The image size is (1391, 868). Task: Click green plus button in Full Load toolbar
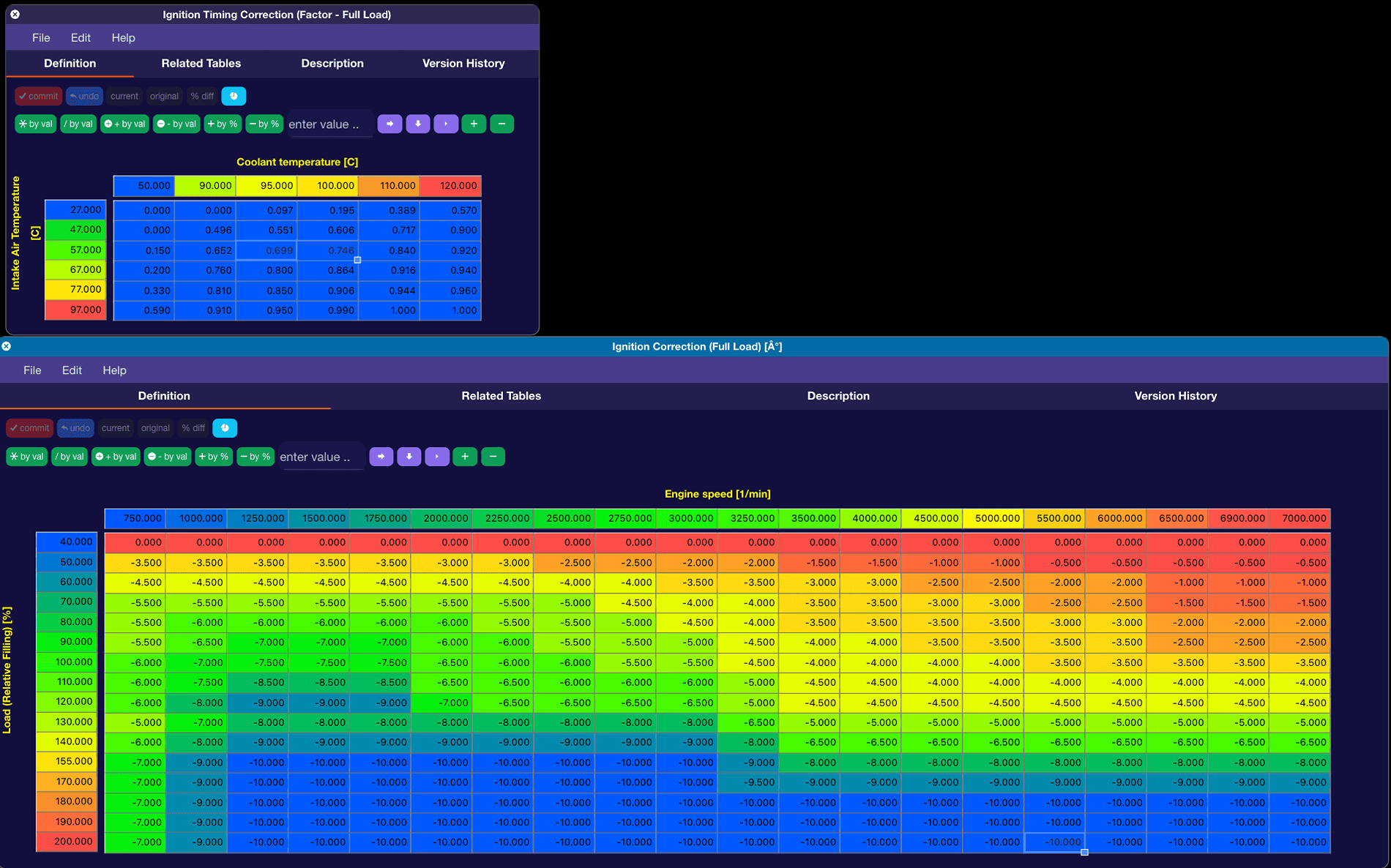(x=465, y=457)
